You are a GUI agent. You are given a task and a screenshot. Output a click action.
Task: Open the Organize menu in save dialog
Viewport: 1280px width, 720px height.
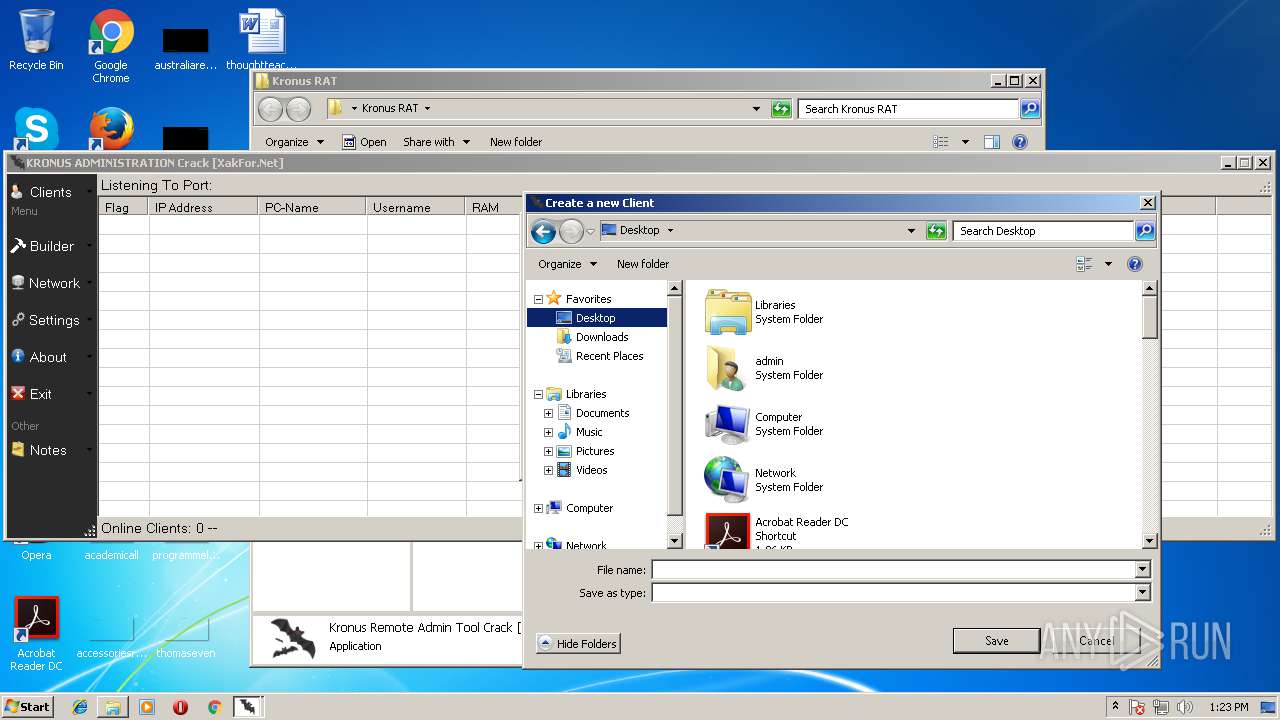tap(567, 264)
